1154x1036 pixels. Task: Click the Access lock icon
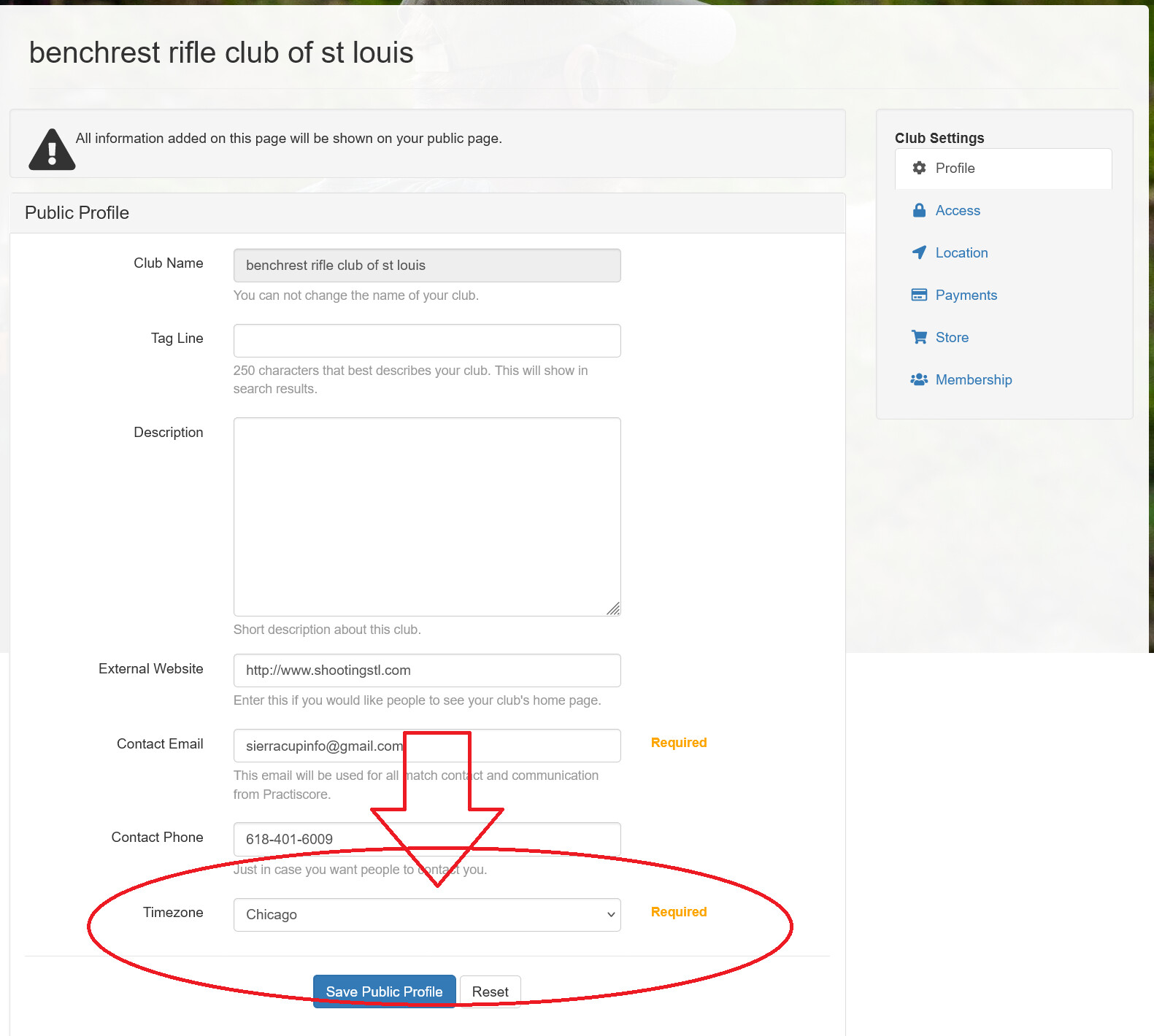click(x=919, y=210)
